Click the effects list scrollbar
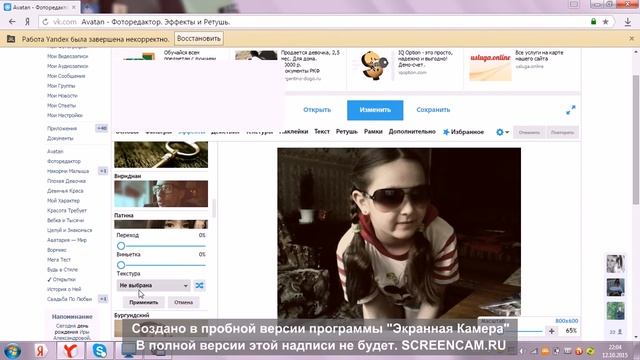Screen dimensions: 640x360 click(x=214, y=208)
